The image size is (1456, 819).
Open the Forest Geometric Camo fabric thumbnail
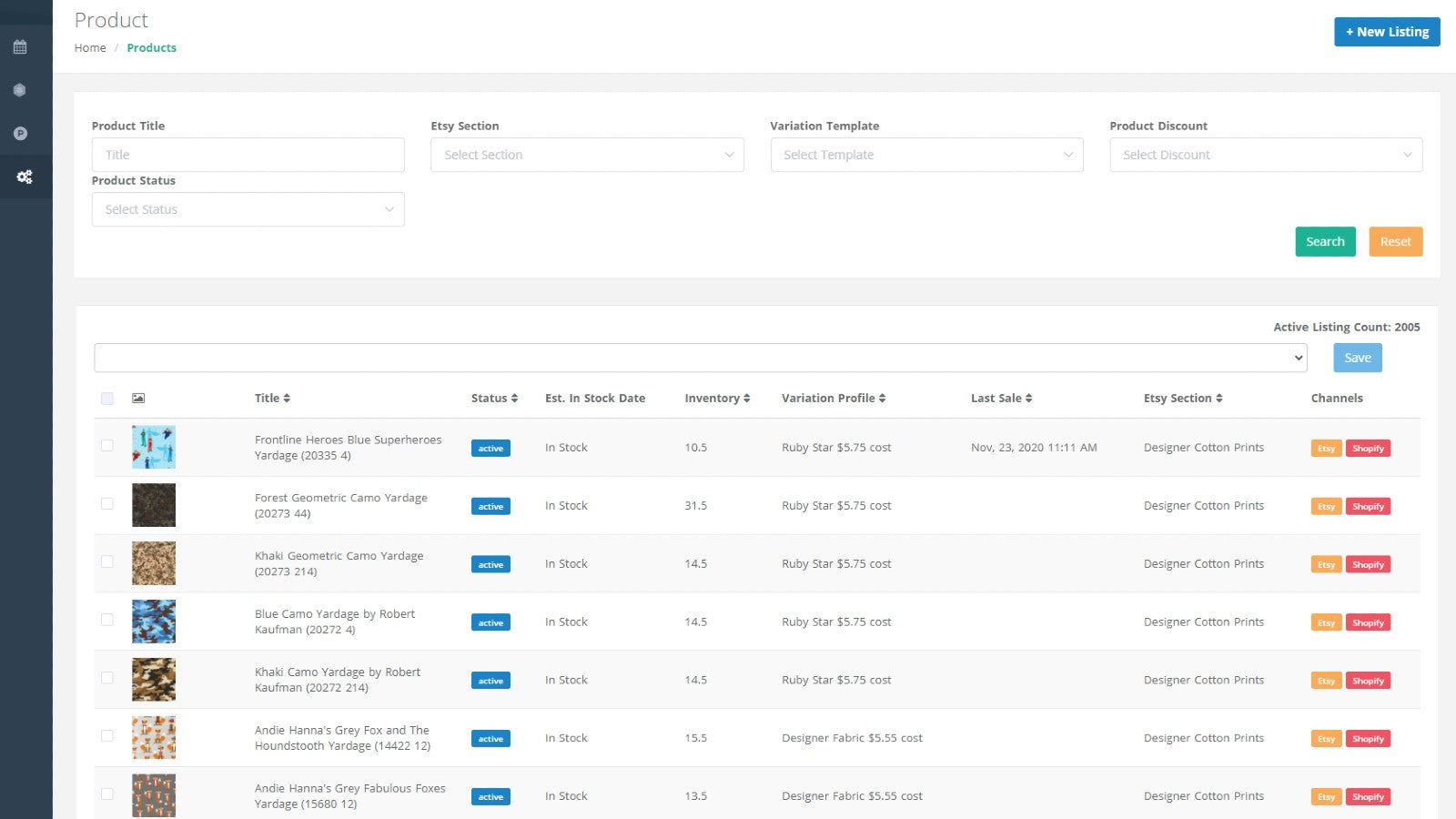tap(154, 505)
